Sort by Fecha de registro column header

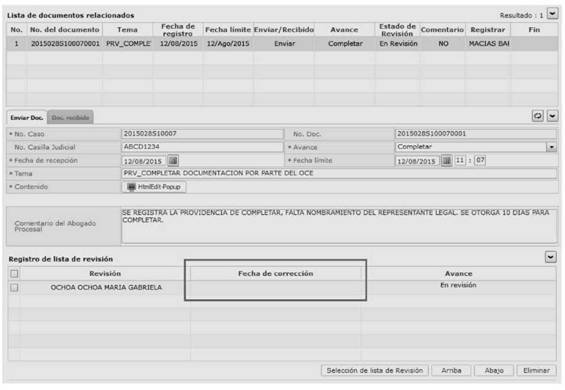tap(178, 30)
